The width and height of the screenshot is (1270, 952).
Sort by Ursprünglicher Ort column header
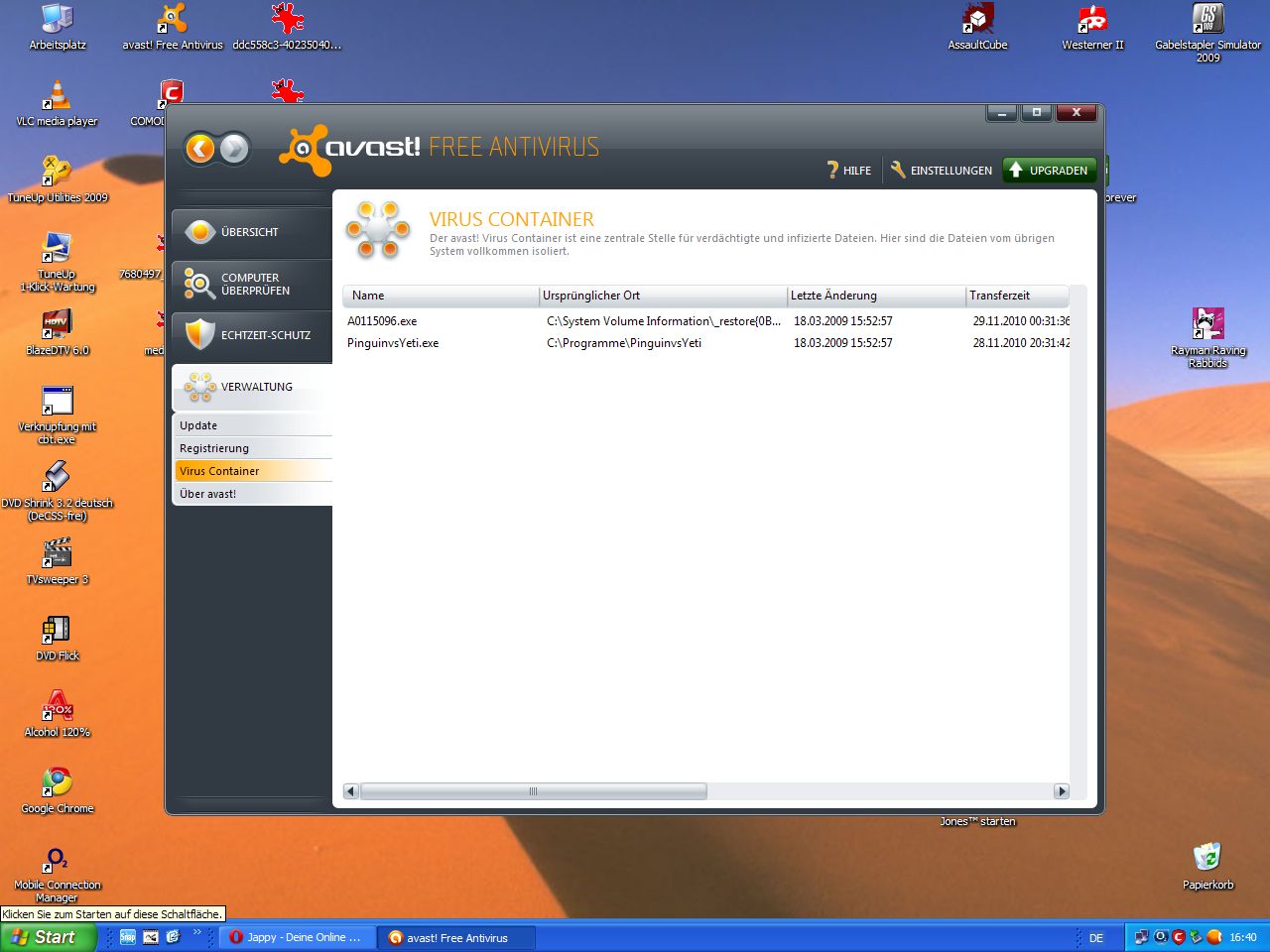pos(663,296)
